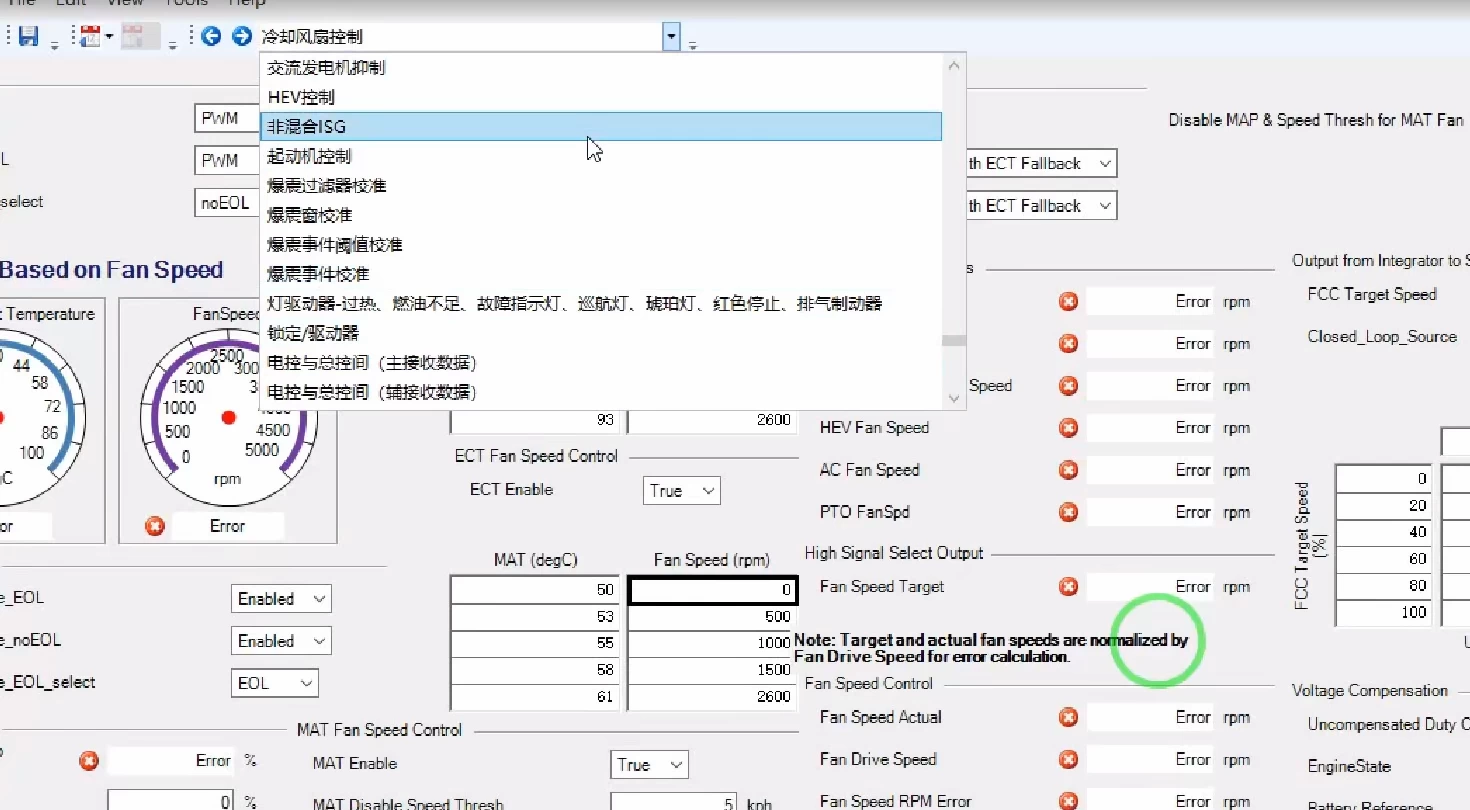Open the navigation combo box dropdown arrow

point(670,36)
